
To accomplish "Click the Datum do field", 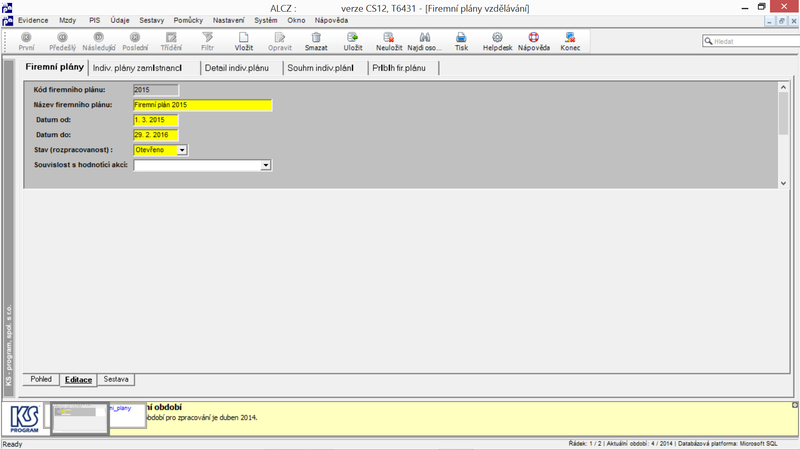I will (156, 135).
